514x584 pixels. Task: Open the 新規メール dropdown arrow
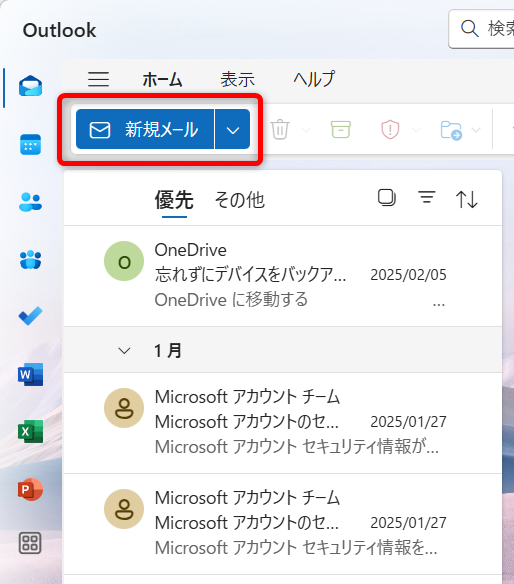point(233,129)
